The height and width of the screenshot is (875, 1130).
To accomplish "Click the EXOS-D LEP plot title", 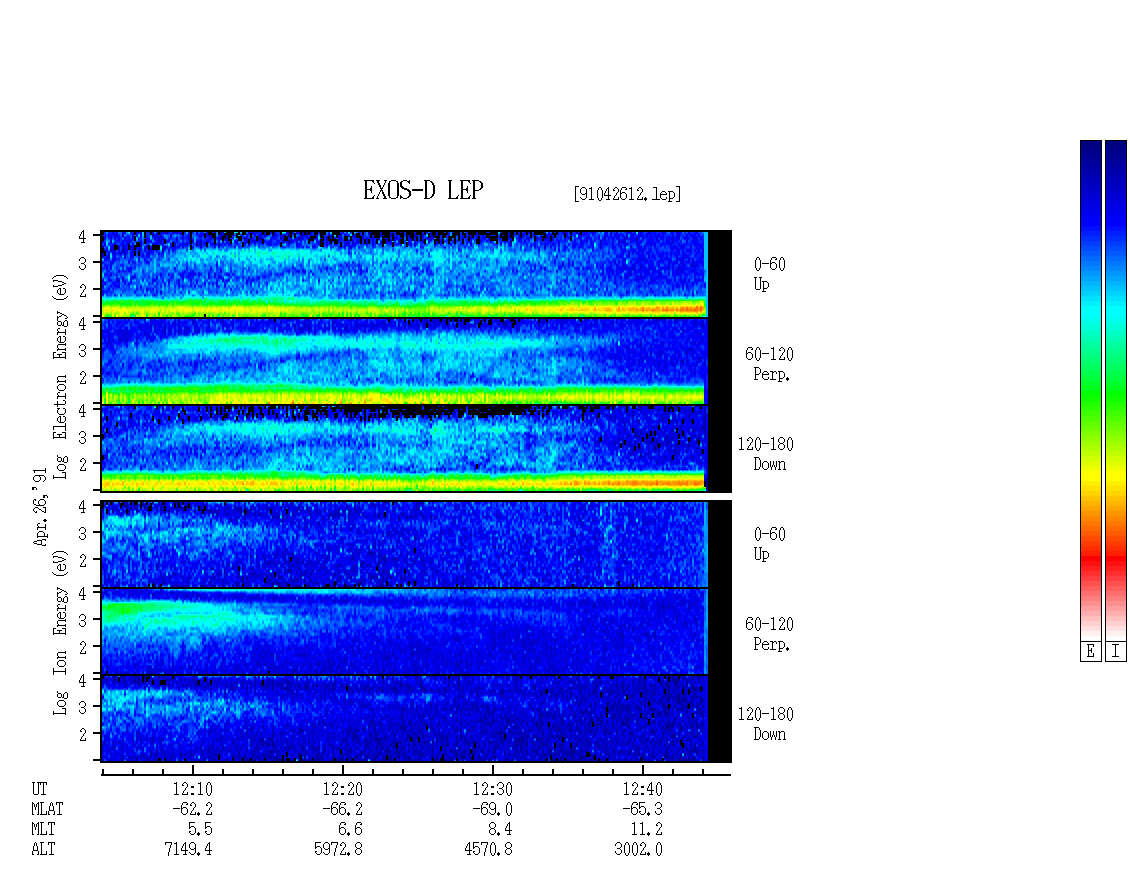I will [x=423, y=190].
